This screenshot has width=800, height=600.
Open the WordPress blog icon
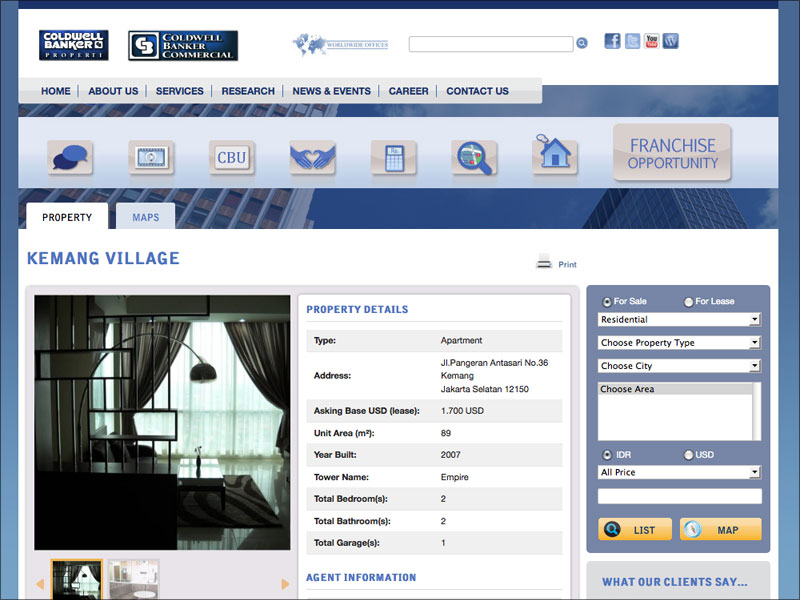point(670,42)
